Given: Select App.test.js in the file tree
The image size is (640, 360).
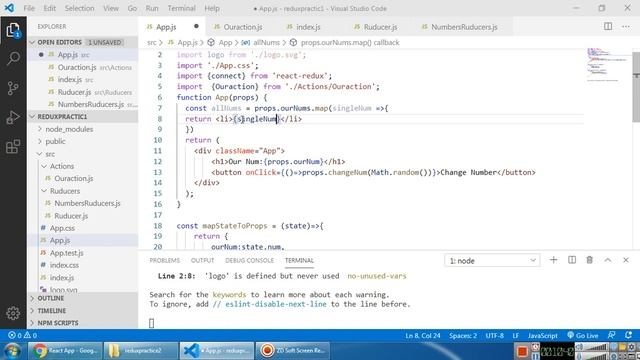Looking at the screenshot, I should 83,253.
